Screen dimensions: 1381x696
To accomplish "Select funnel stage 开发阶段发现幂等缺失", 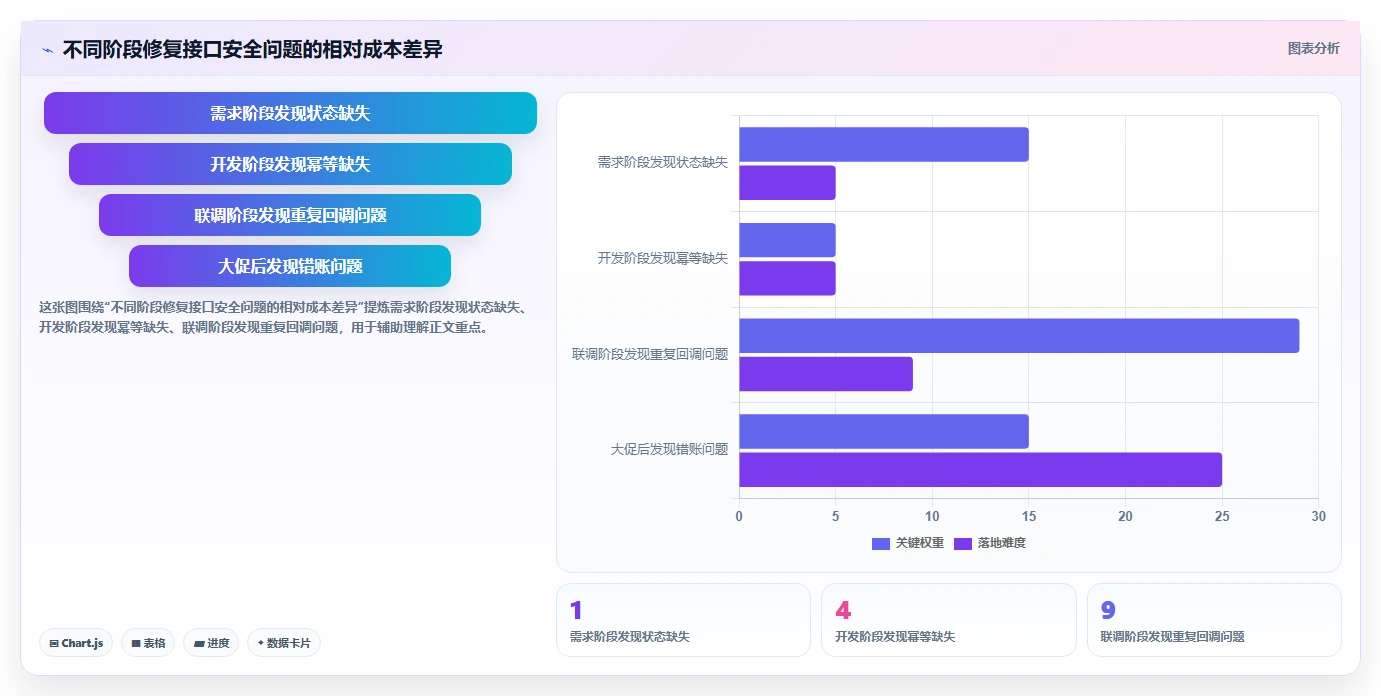I will pos(290,164).
